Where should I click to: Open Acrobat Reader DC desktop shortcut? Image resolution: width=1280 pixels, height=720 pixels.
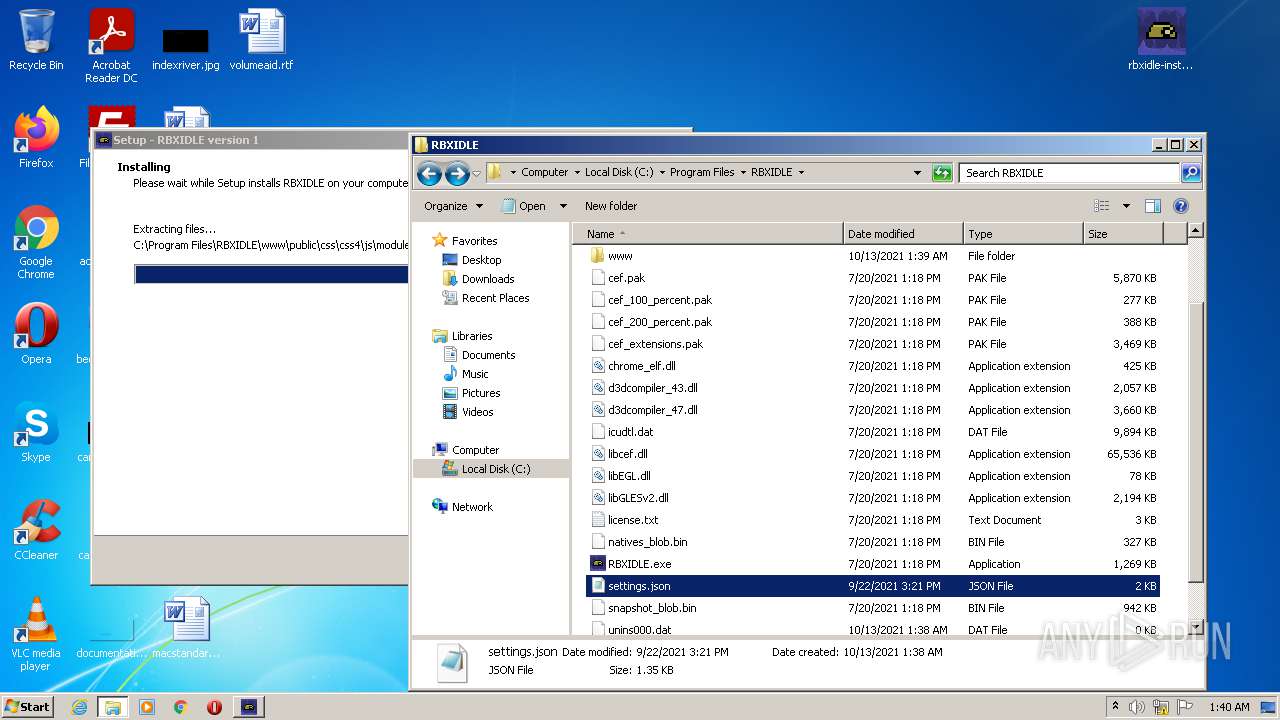click(x=111, y=46)
